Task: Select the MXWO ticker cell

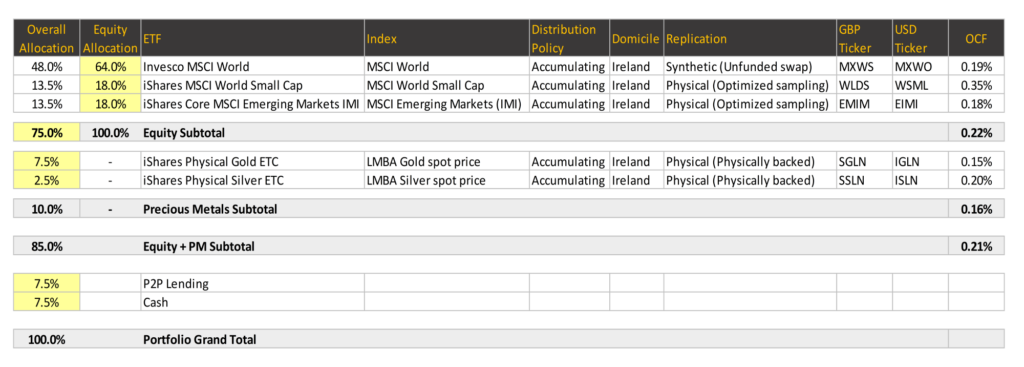Action: (x=920, y=66)
